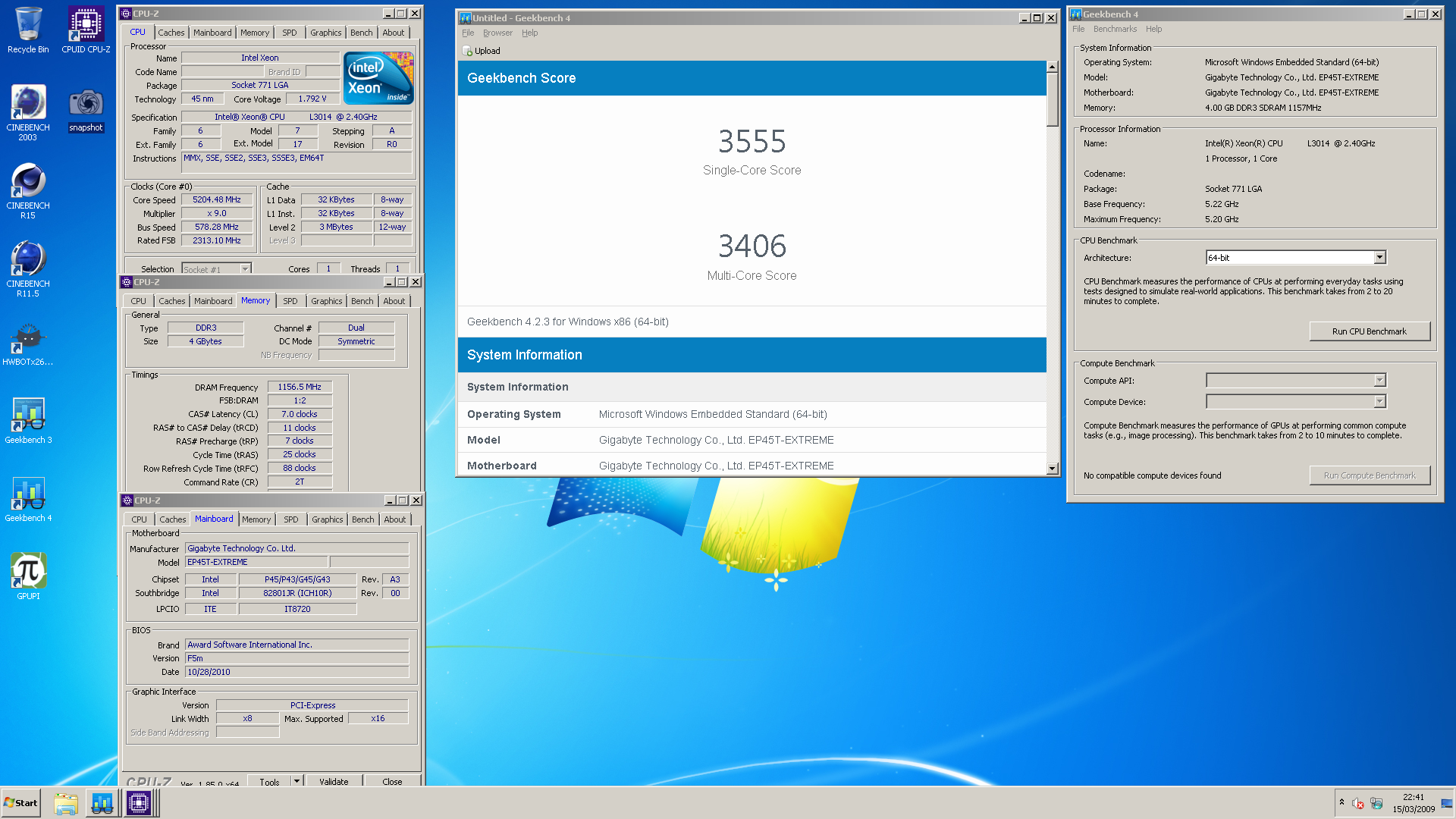The width and height of the screenshot is (1456, 819).
Task: Open HWBOTx265 desktop shortcut
Action: [28, 345]
